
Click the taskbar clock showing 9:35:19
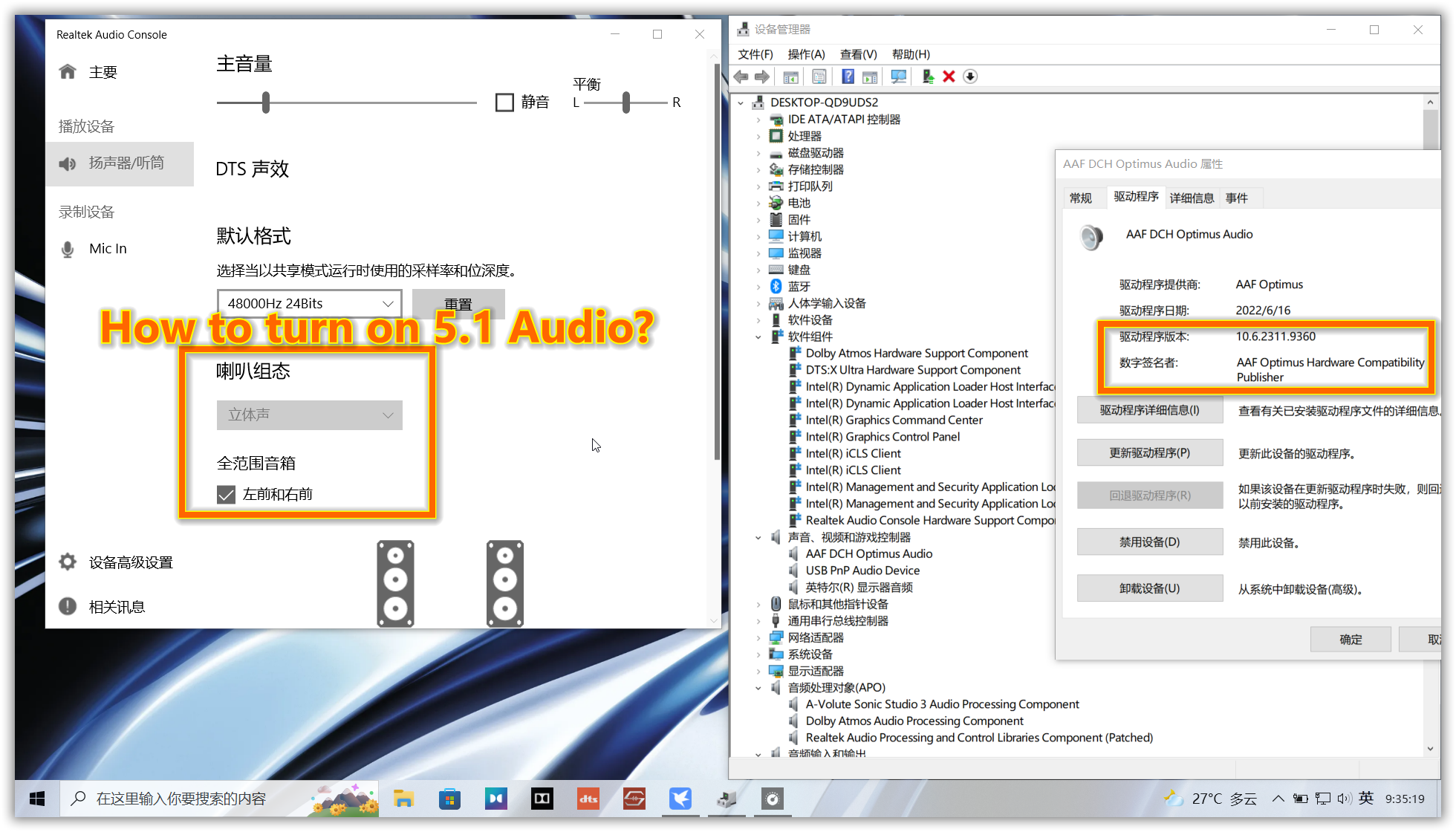click(x=1405, y=799)
